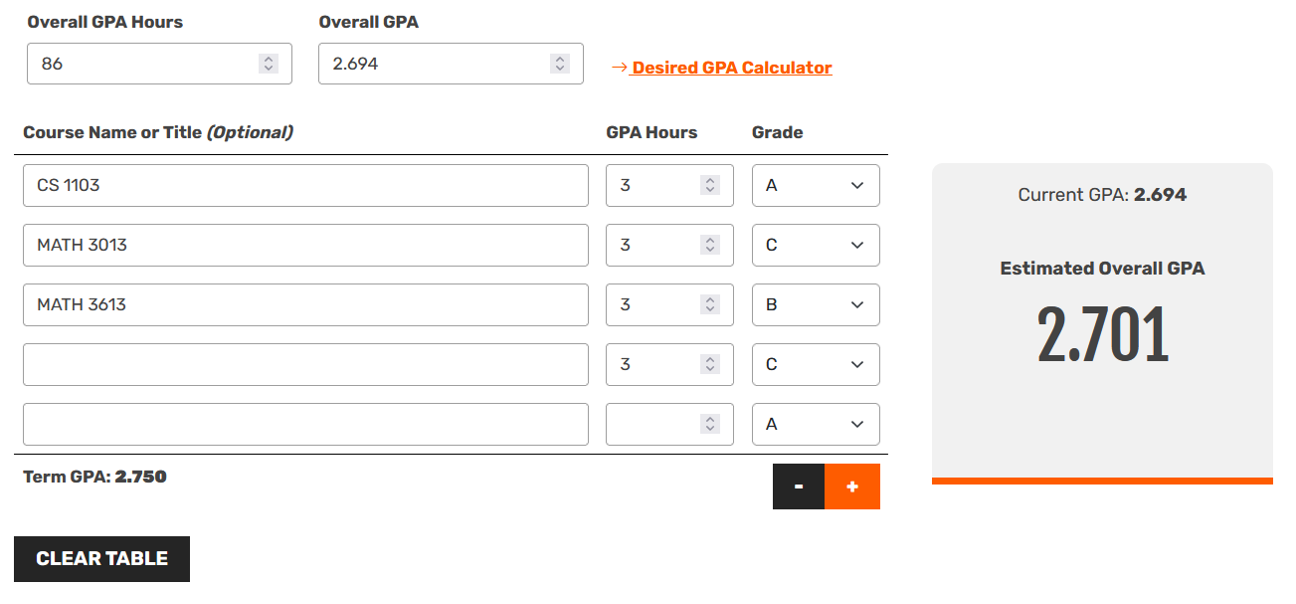Click the minus icon to remove a course row
Screen dimensions: 1296x604
(x=798, y=486)
